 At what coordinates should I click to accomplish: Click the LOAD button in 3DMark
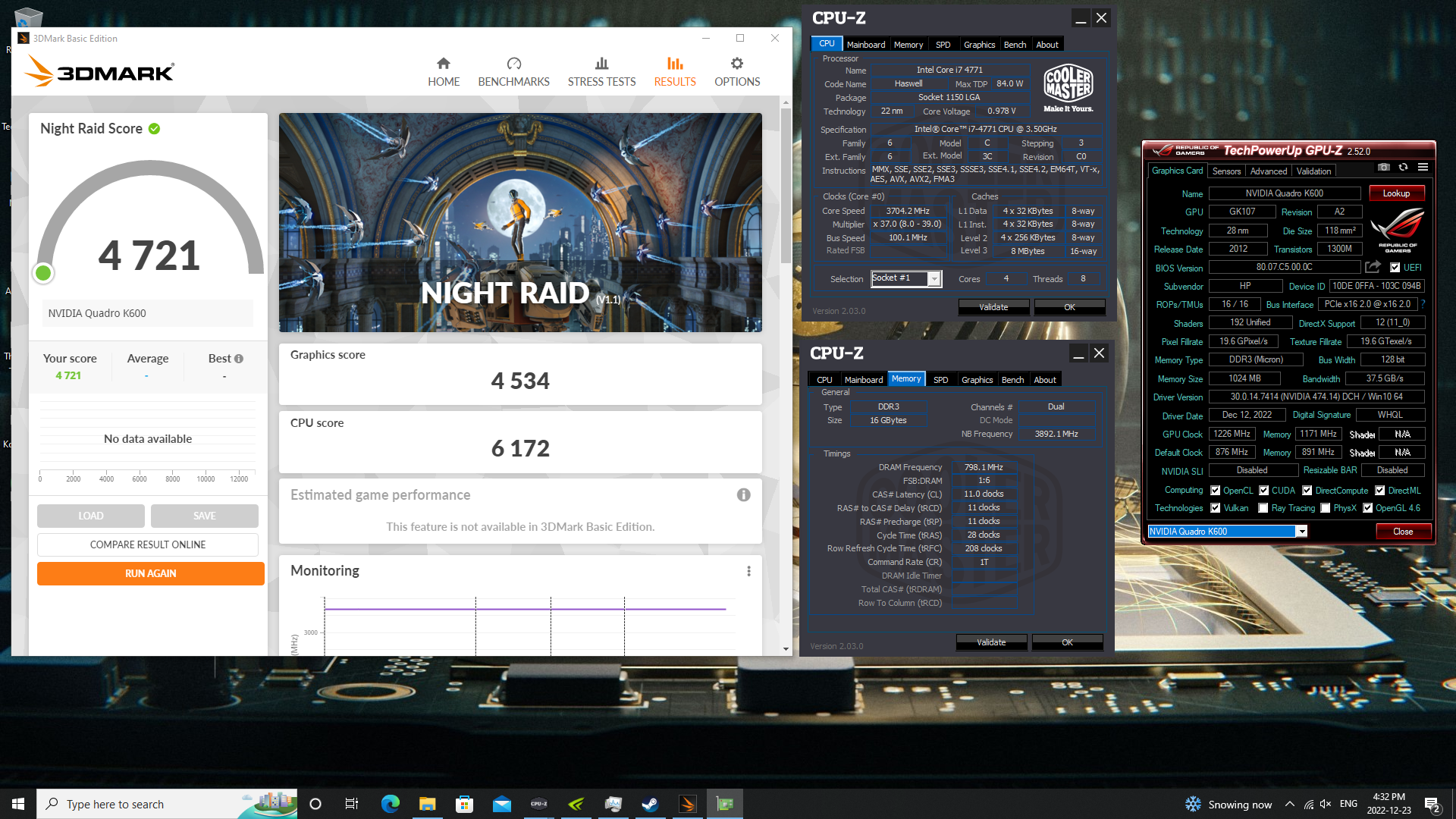[90, 516]
